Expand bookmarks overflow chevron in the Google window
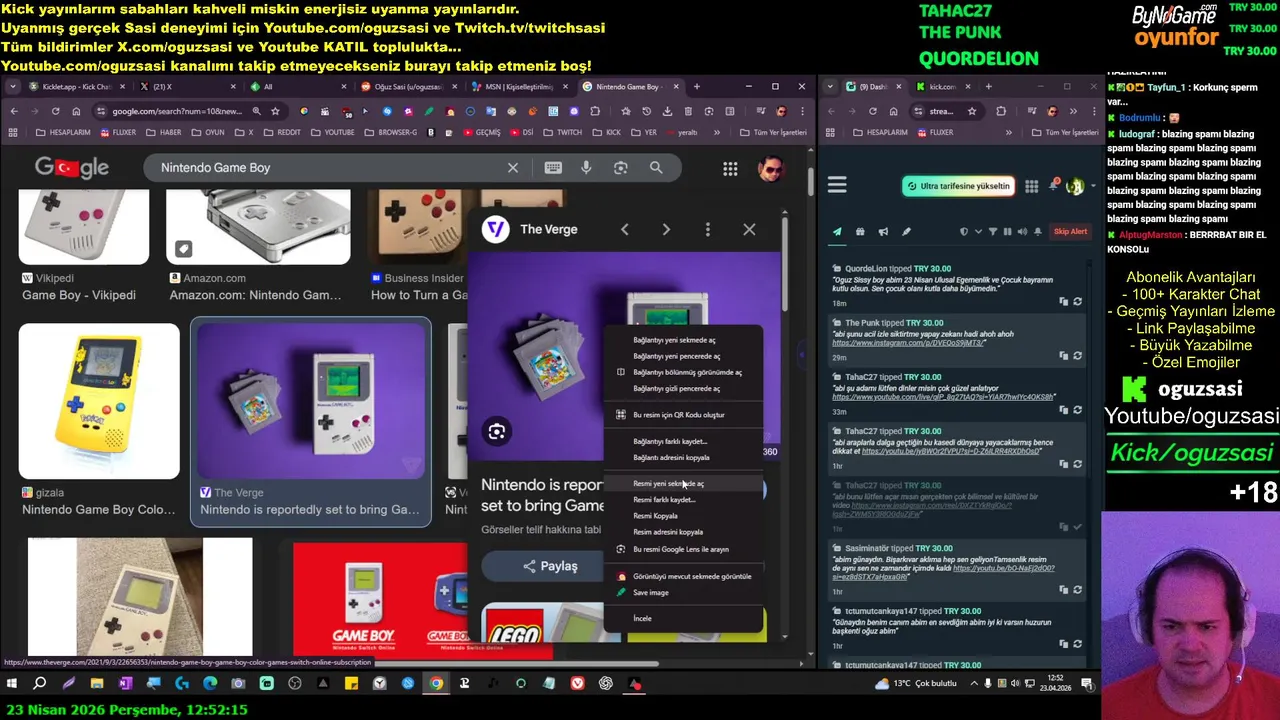This screenshot has width=1280, height=720. coord(716,132)
